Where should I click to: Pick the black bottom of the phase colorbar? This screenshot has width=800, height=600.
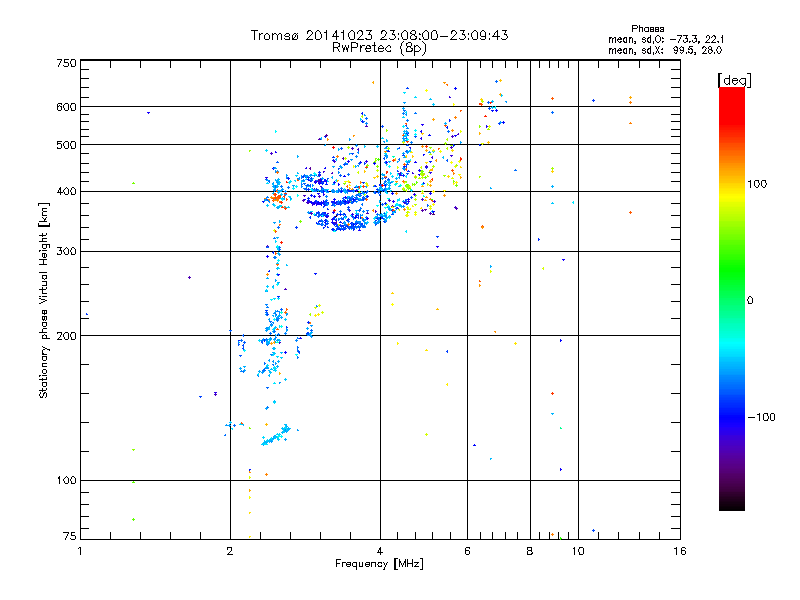(732, 503)
